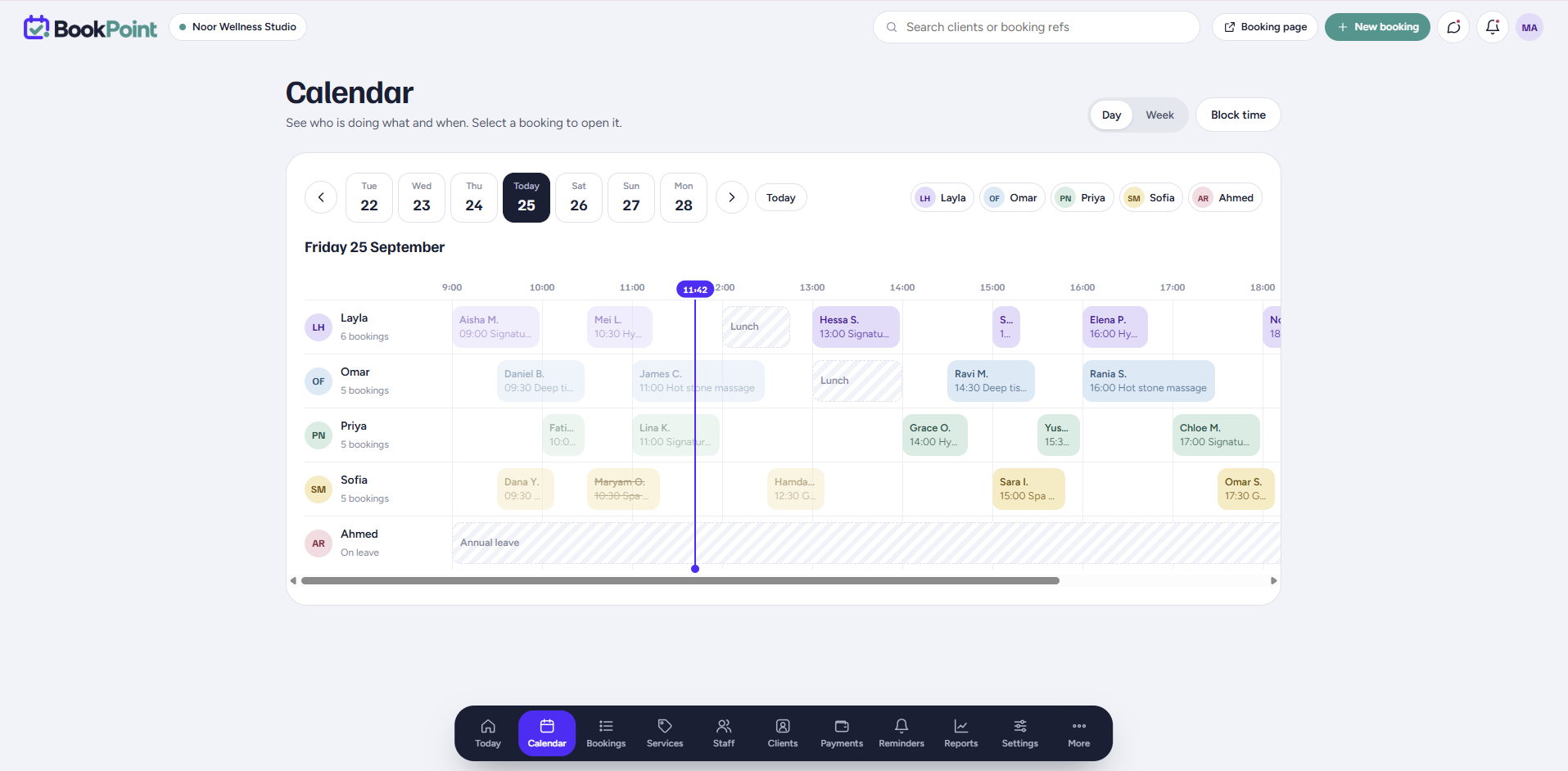Screen dimensions: 1568x771
Task: Open the Booking page link
Action: [x=1265, y=27]
